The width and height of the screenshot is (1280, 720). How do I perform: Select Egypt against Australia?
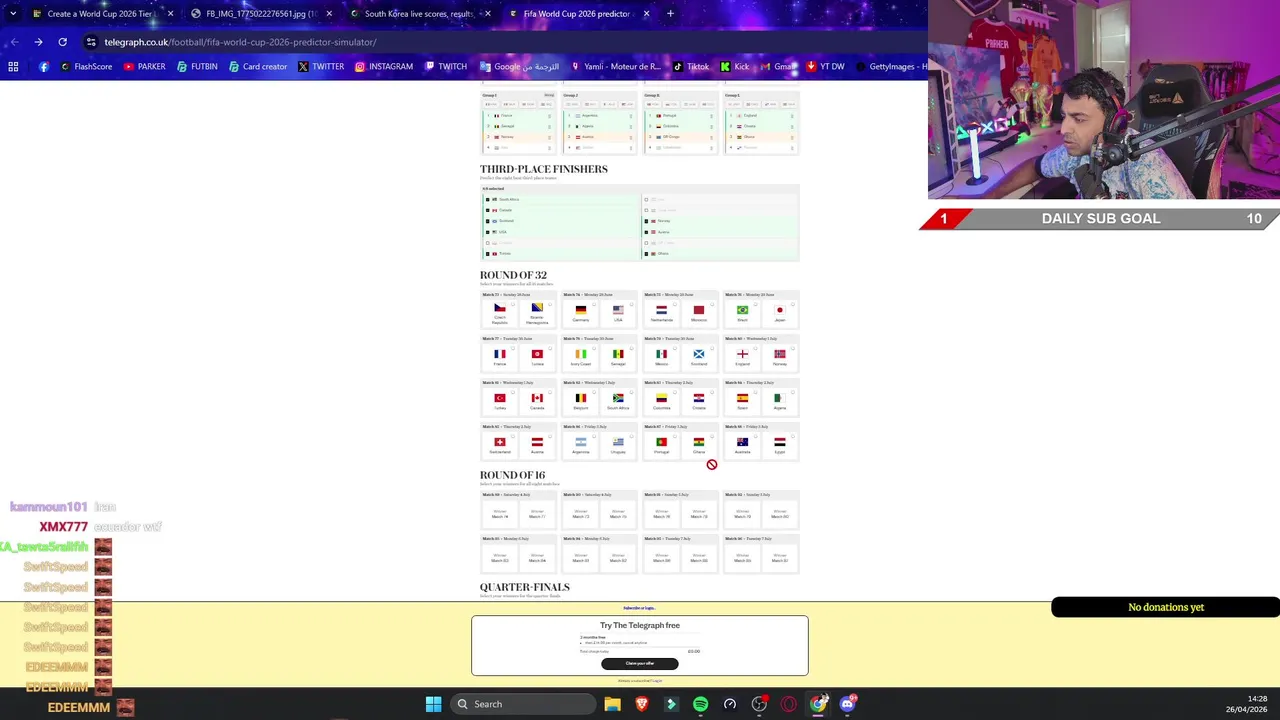pyautogui.click(x=780, y=446)
